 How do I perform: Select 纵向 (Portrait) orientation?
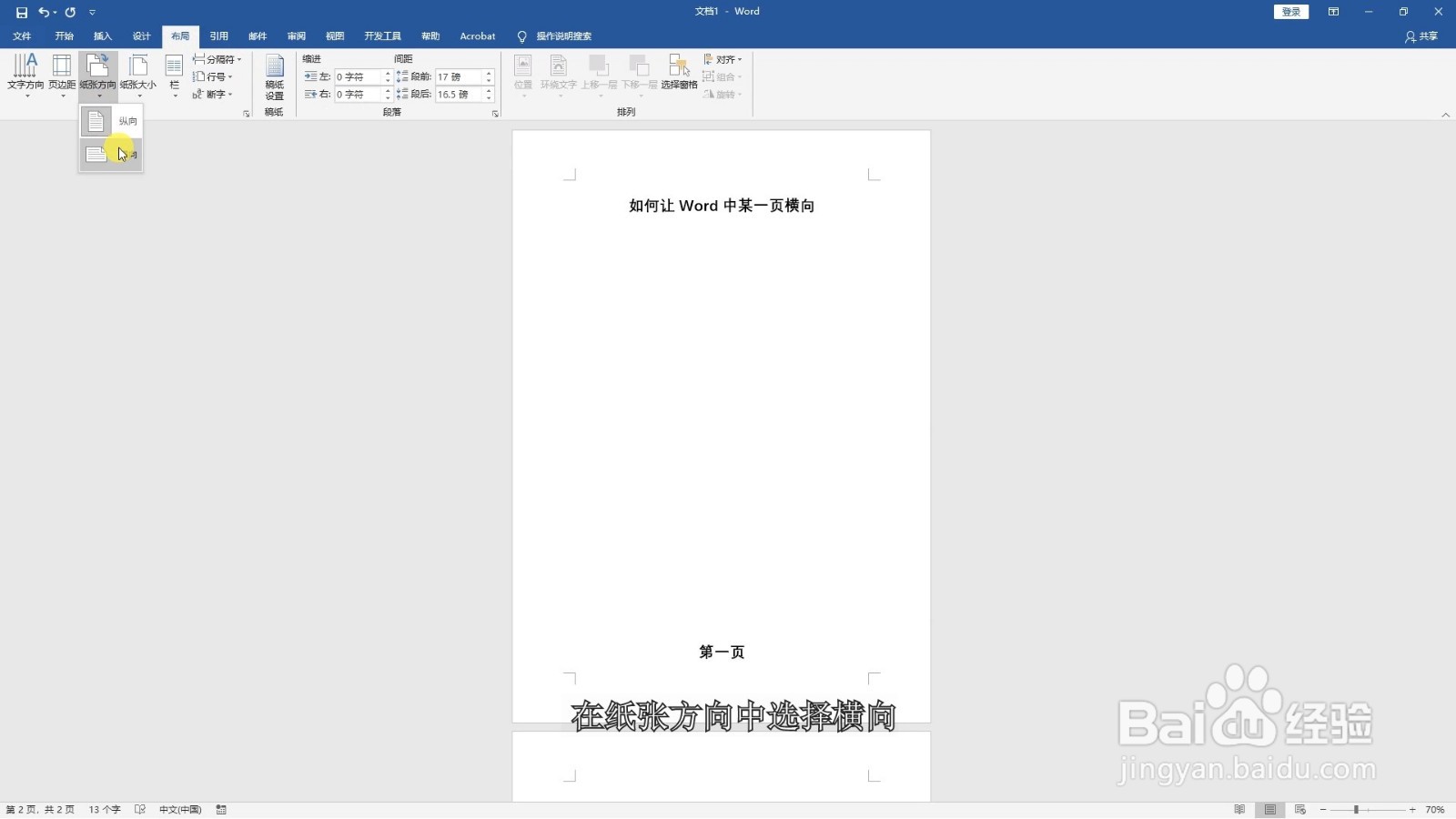coord(111,121)
